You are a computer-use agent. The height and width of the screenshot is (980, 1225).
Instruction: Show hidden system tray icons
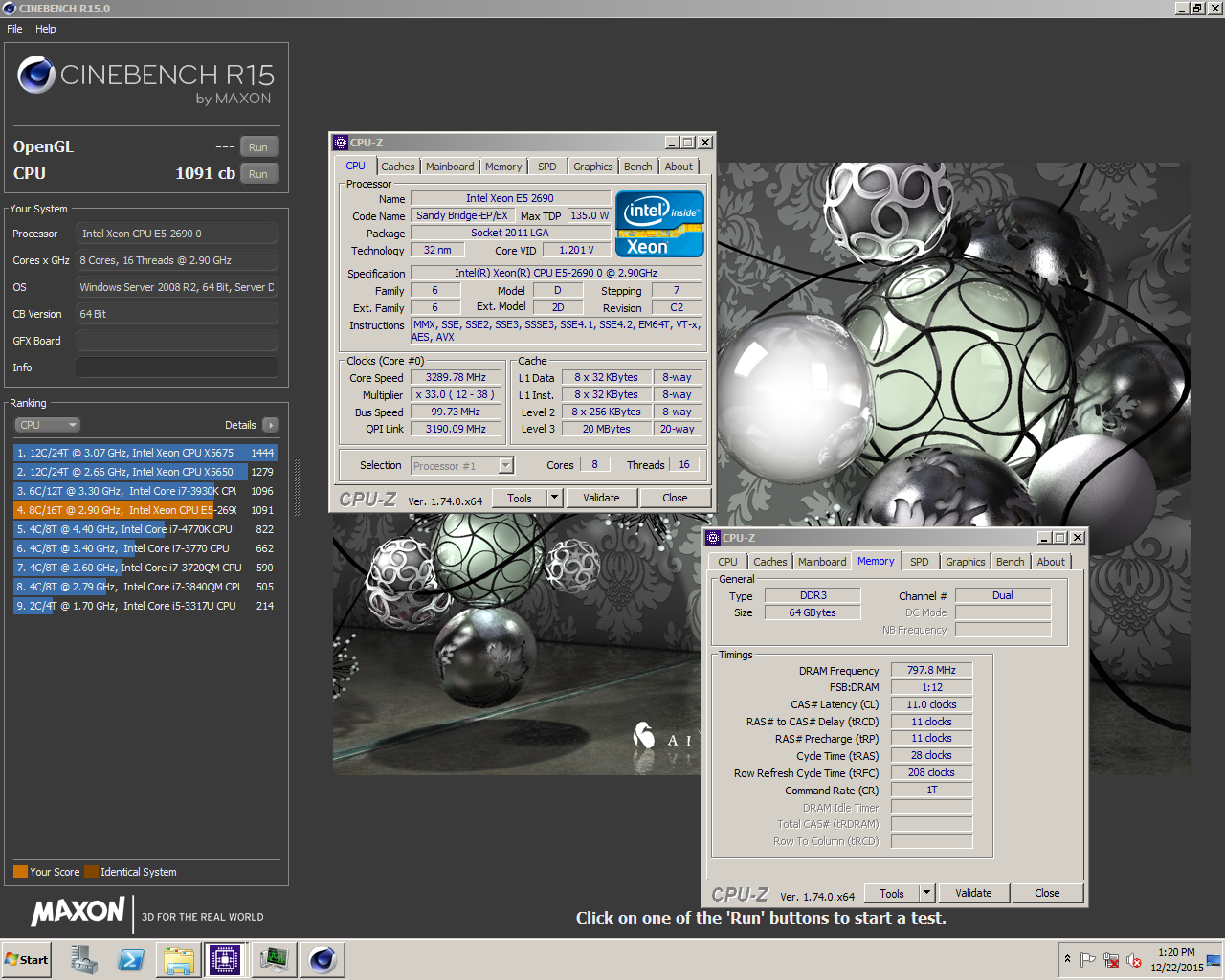pos(1067,959)
